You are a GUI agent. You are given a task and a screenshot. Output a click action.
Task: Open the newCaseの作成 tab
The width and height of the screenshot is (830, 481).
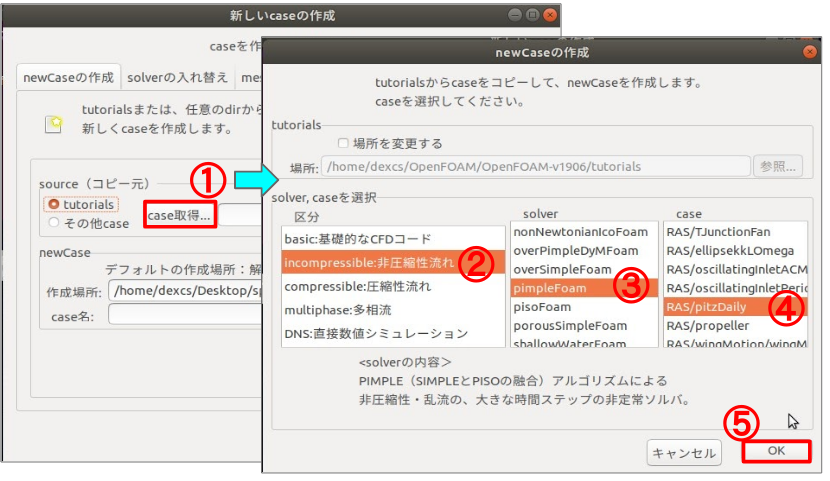[69, 77]
